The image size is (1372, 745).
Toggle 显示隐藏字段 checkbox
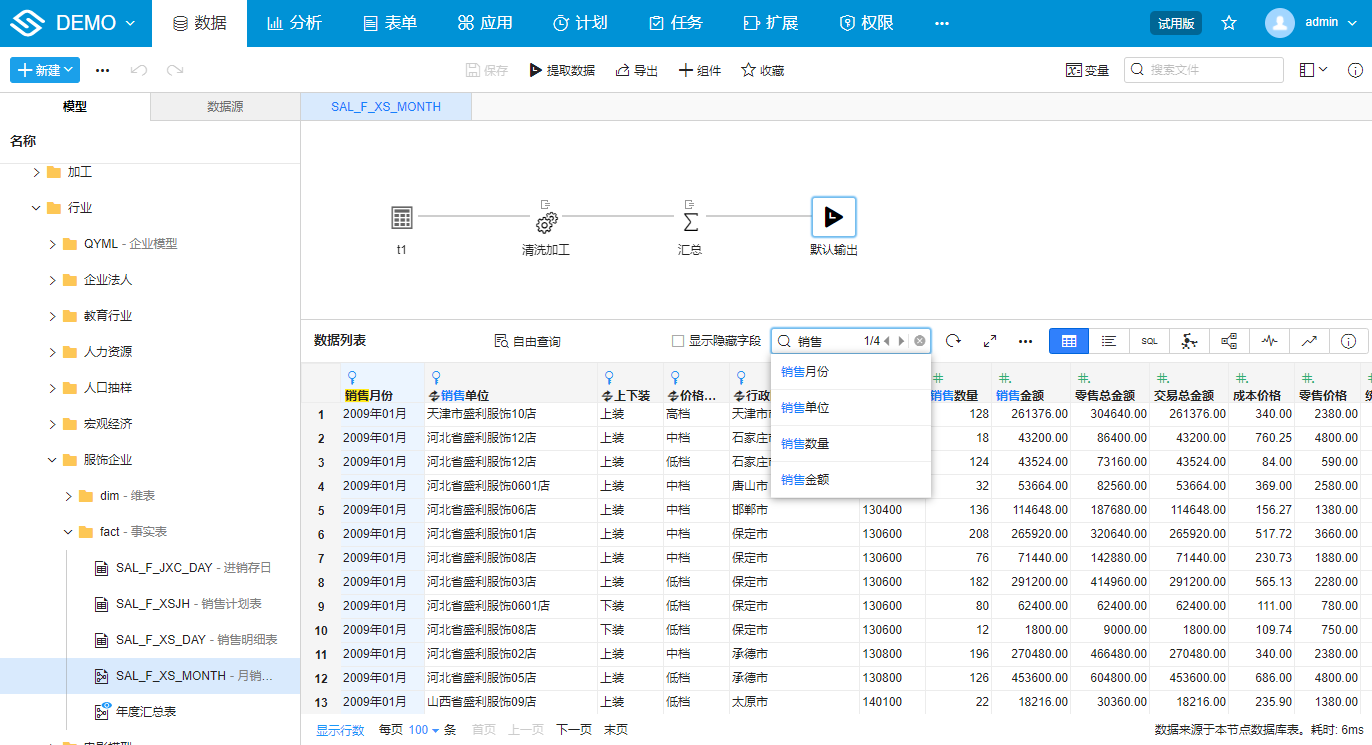tap(678, 341)
